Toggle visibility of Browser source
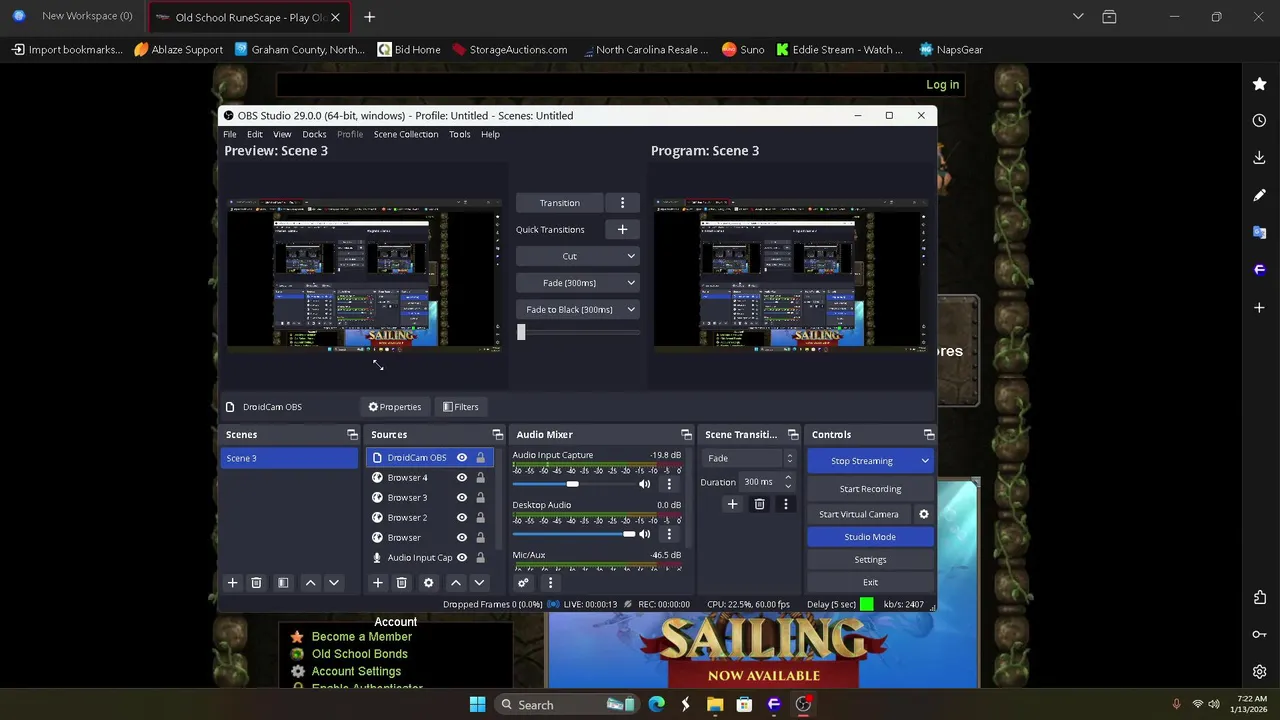The height and width of the screenshot is (720, 1280). pos(462,538)
